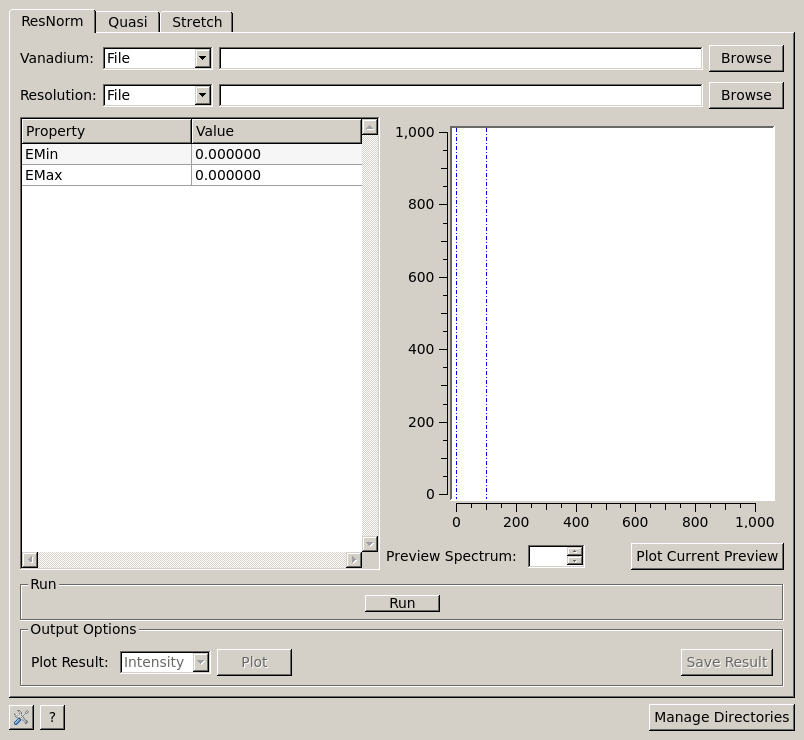Viewport: 804px width, 740px height.
Task: Decrement the Preview Spectrum spinner down arrow
Action: (x=574, y=561)
